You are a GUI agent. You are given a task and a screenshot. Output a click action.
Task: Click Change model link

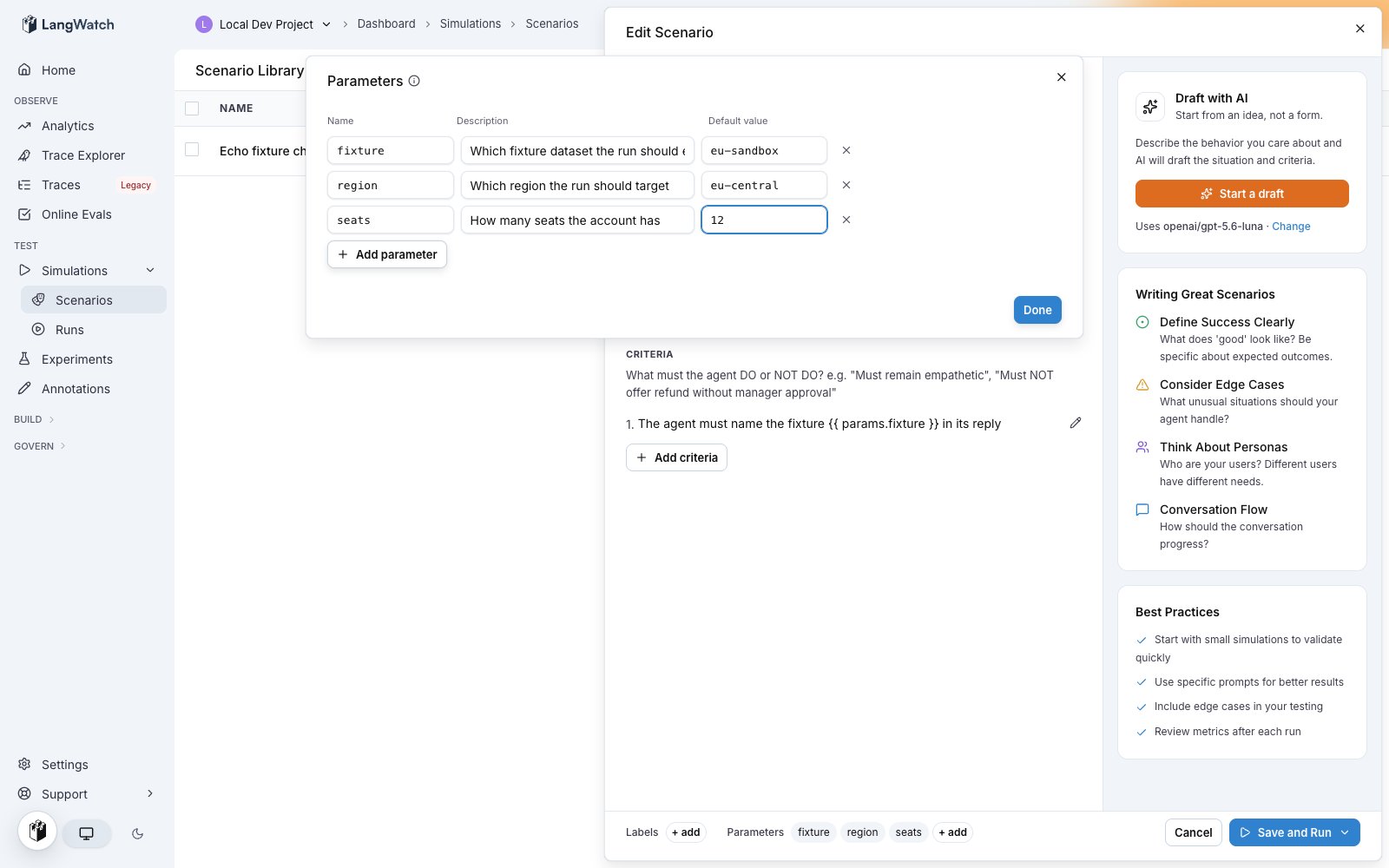point(1291,227)
